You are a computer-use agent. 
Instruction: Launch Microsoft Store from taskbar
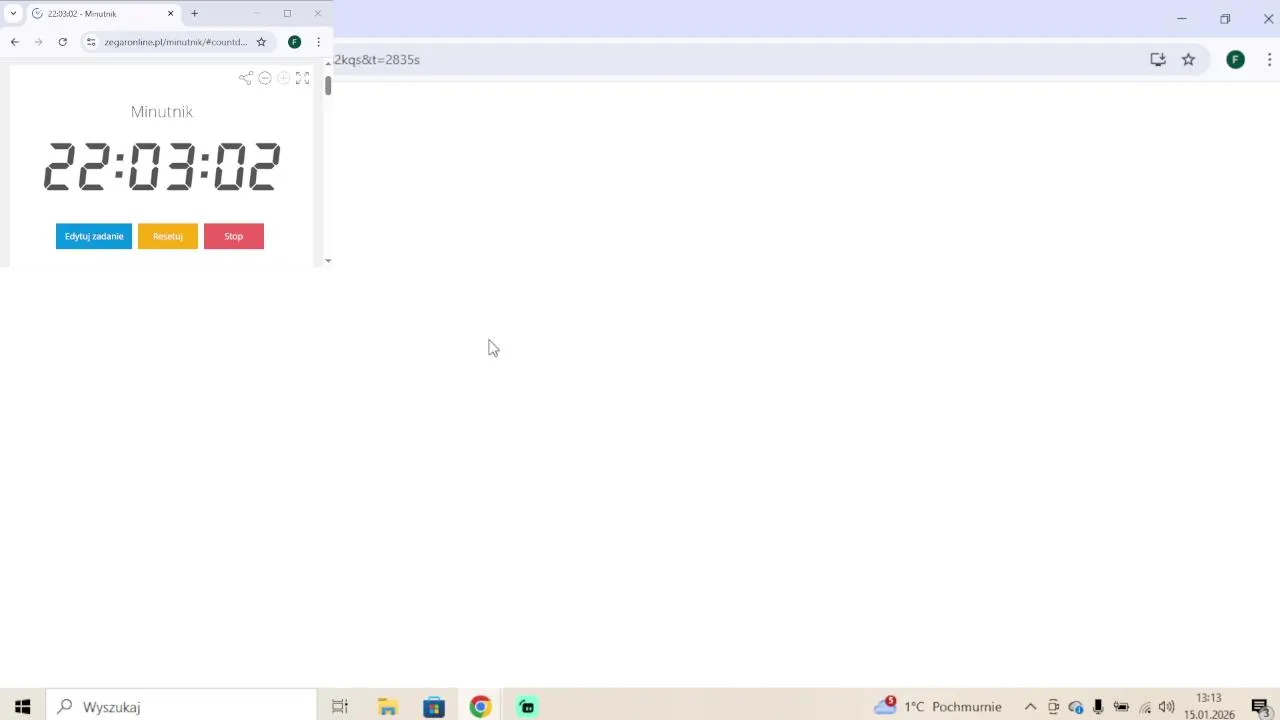tap(434, 707)
